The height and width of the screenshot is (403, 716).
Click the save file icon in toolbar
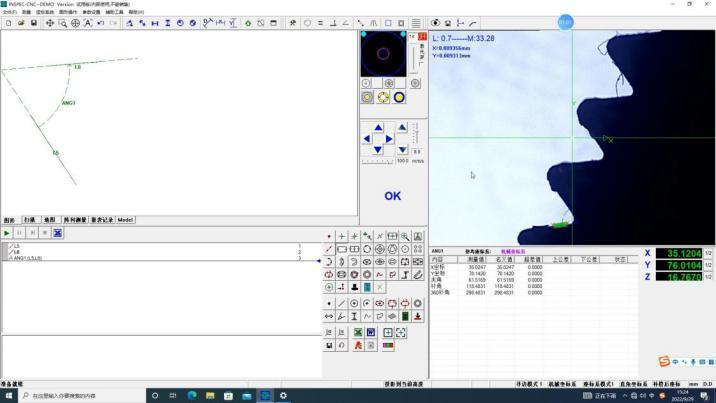[x=34, y=23]
